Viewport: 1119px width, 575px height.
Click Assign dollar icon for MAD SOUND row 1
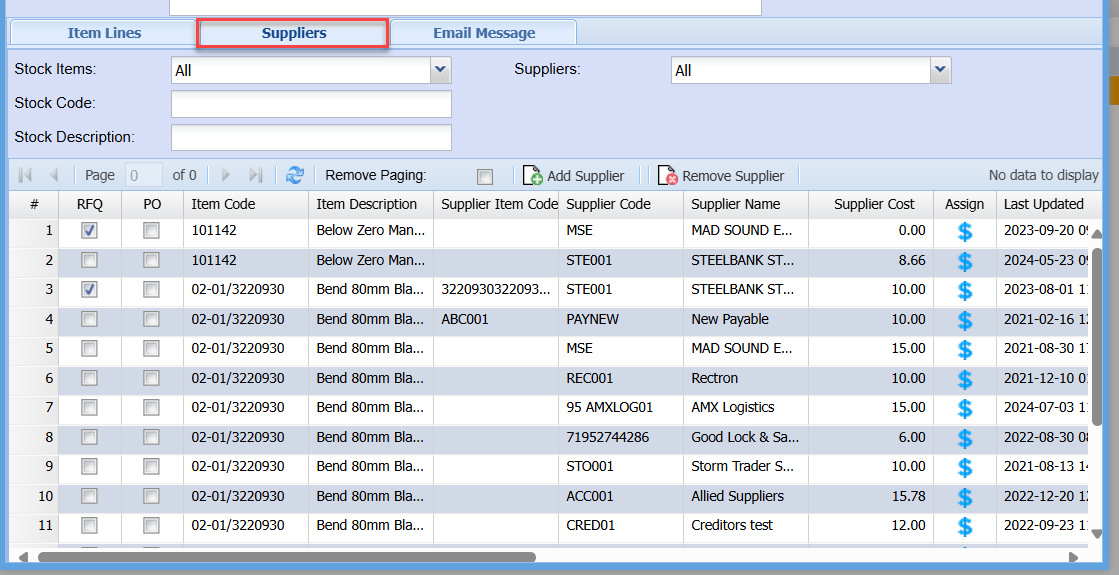click(x=965, y=232)
